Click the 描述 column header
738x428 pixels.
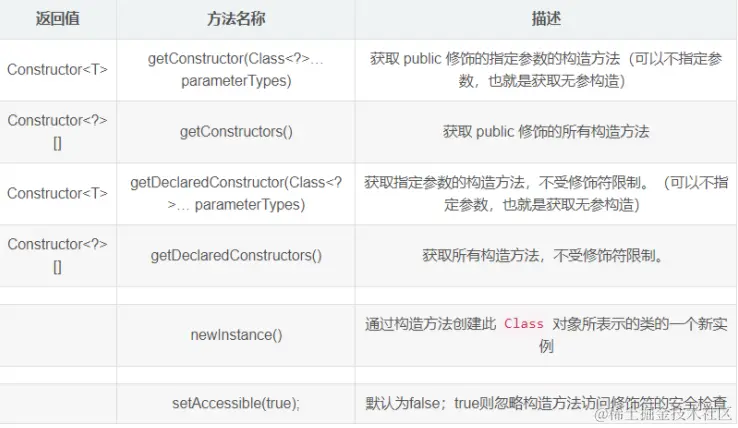click(x=545, y=19)
